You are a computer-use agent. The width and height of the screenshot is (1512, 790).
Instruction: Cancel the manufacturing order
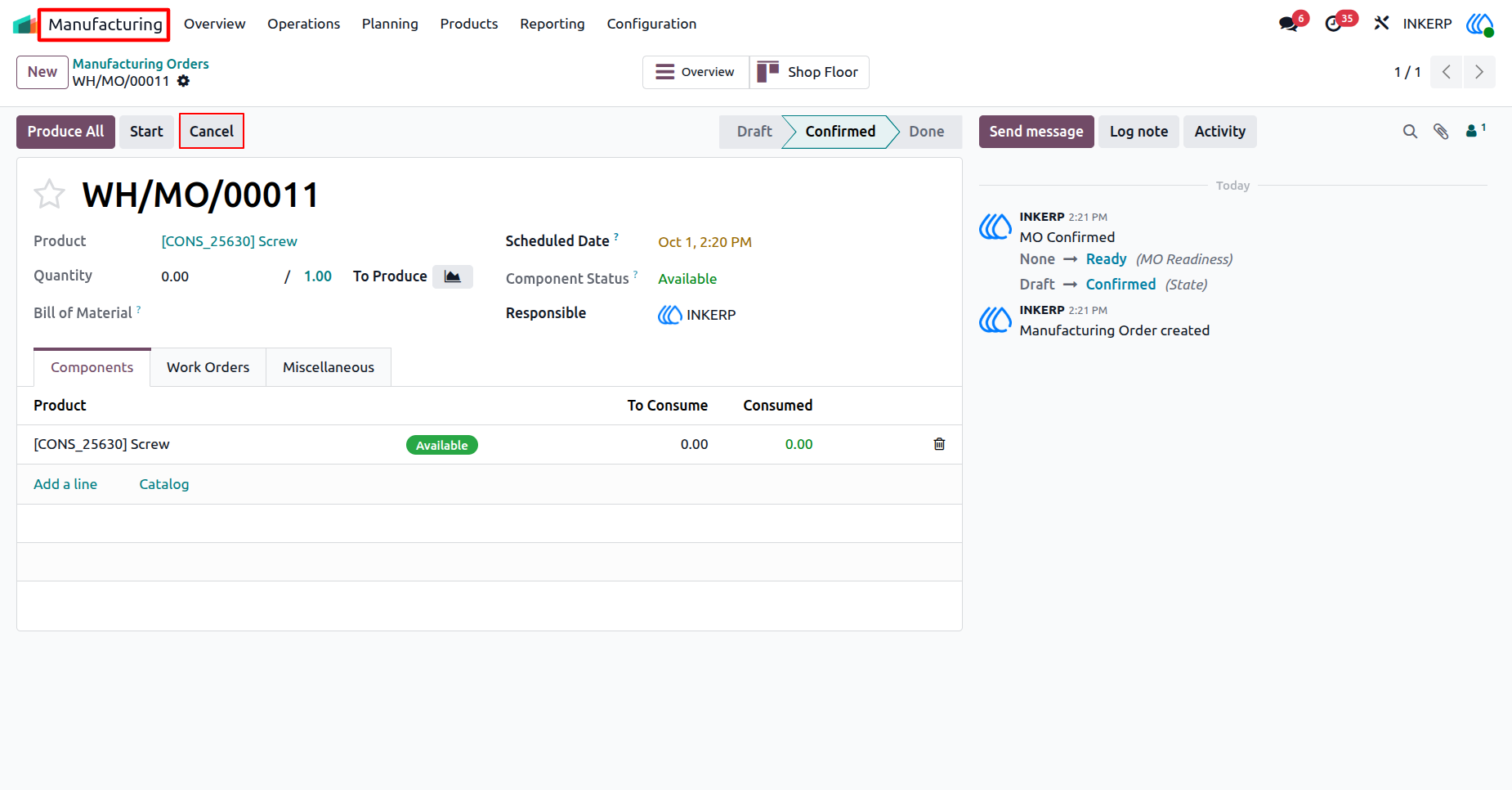coord(212,132)
